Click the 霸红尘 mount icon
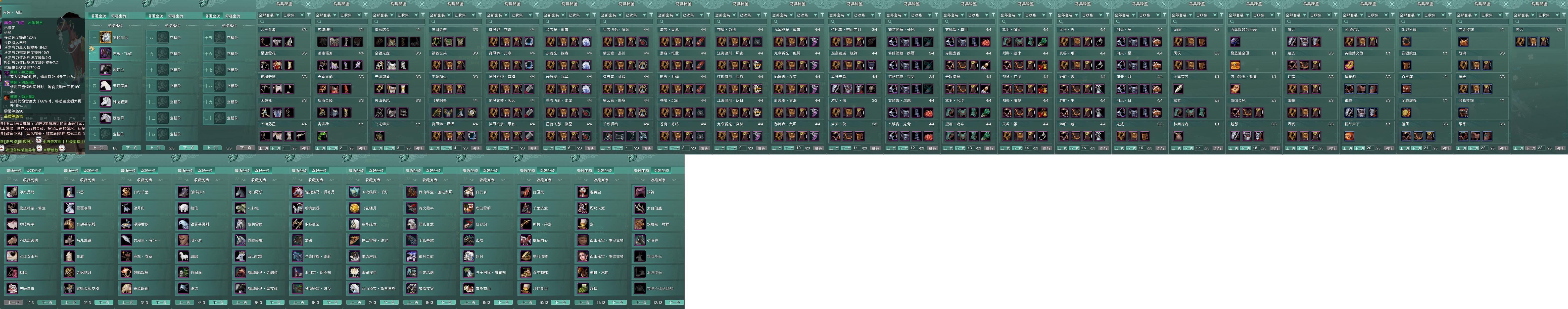Image resolution: width=1568 pixels, height=309 pixels. (x=106, y=70)
